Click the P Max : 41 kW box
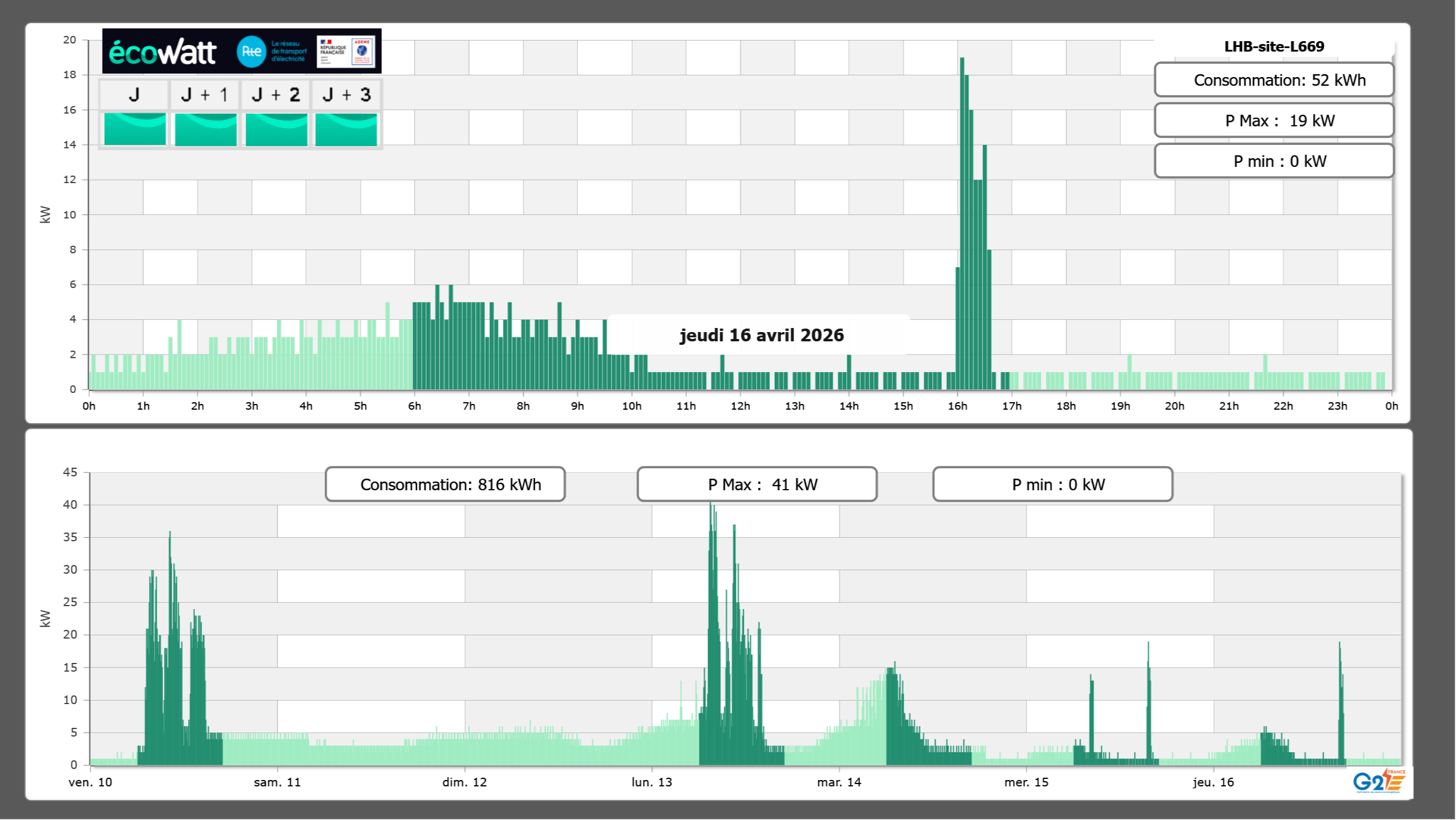 (x=756, y=484)
